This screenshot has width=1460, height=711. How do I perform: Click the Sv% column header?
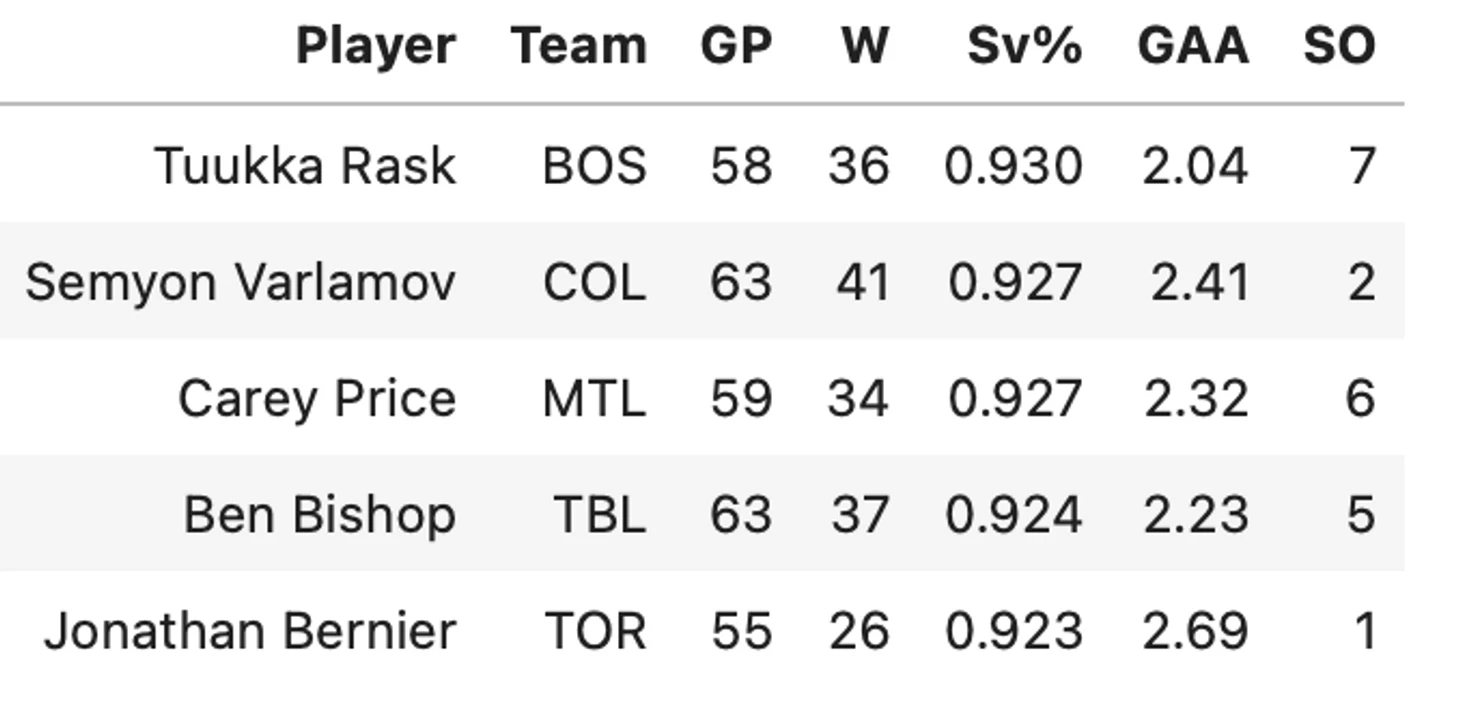pyautogui.click(x=1024, y=46)
